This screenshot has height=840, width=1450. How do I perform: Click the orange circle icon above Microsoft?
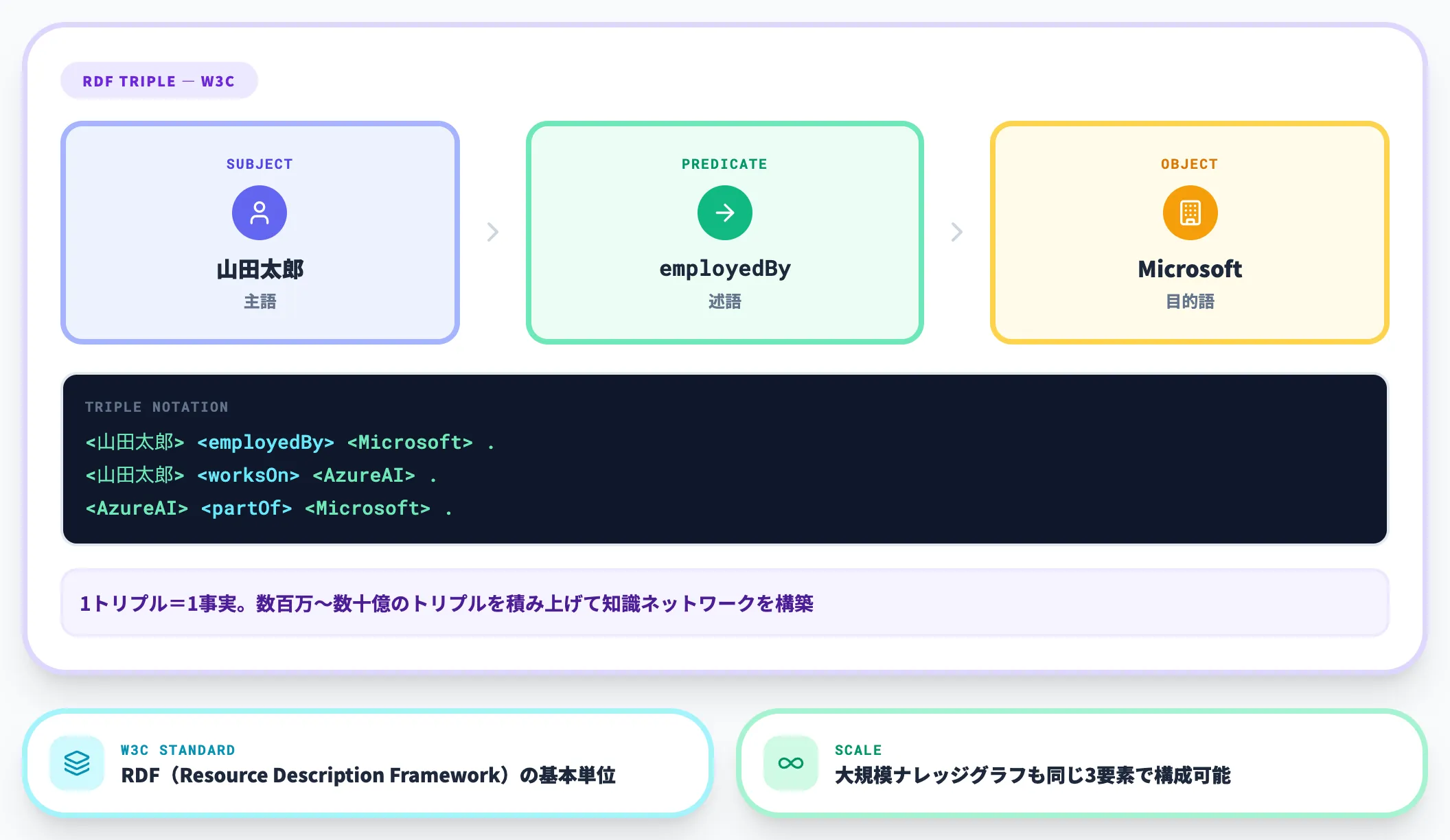(1190, 213)
